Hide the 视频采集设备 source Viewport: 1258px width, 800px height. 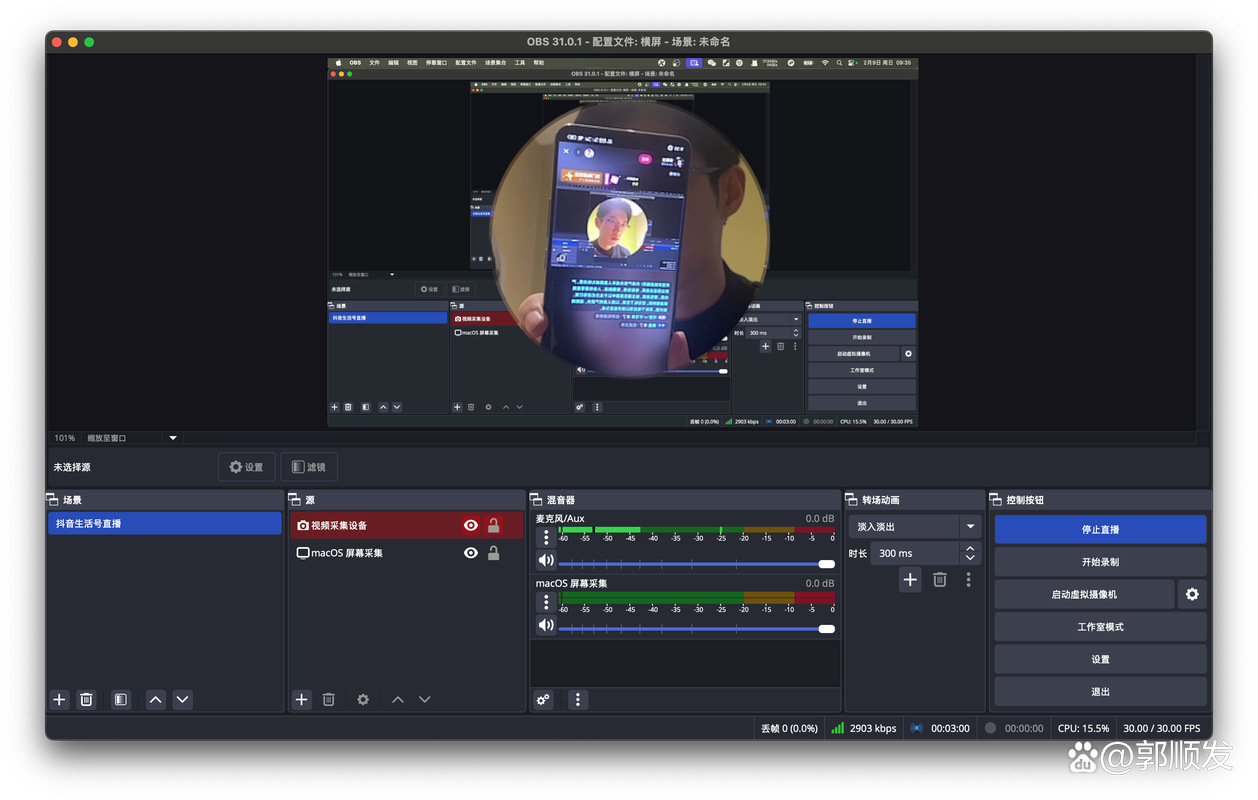471,525
